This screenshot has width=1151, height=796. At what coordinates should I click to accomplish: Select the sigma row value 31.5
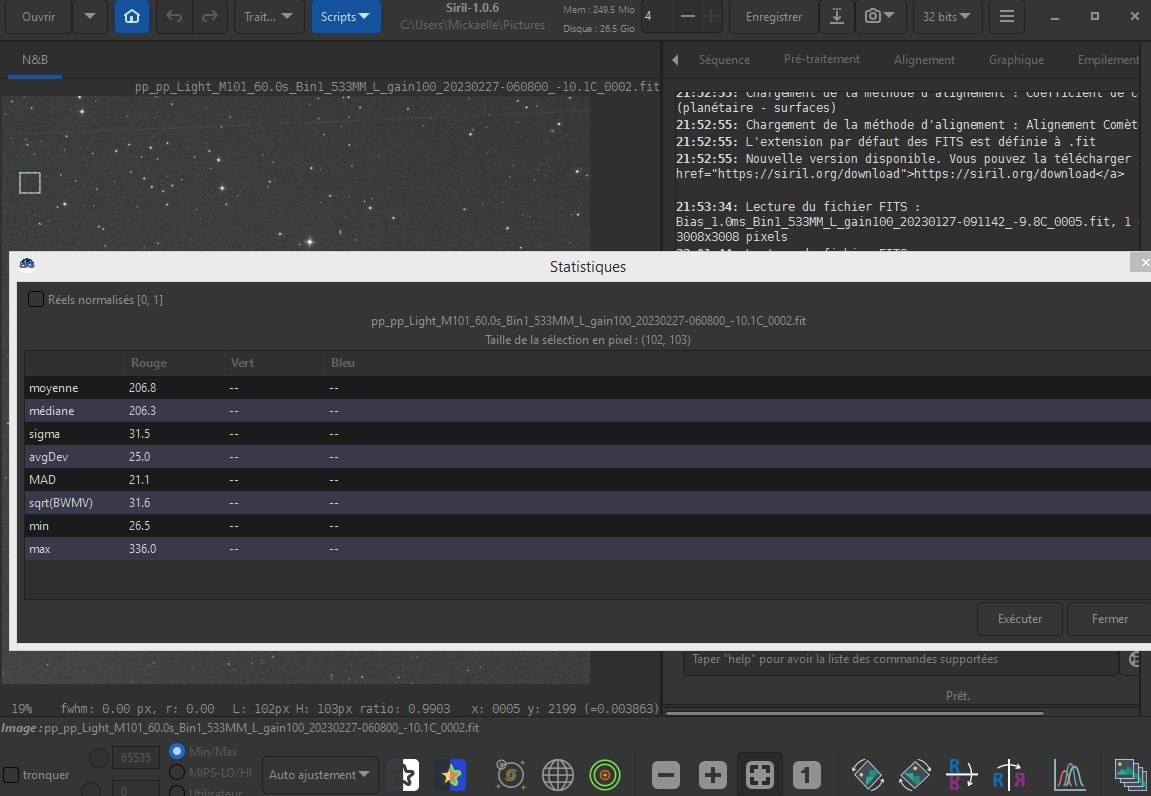(139, 434)
